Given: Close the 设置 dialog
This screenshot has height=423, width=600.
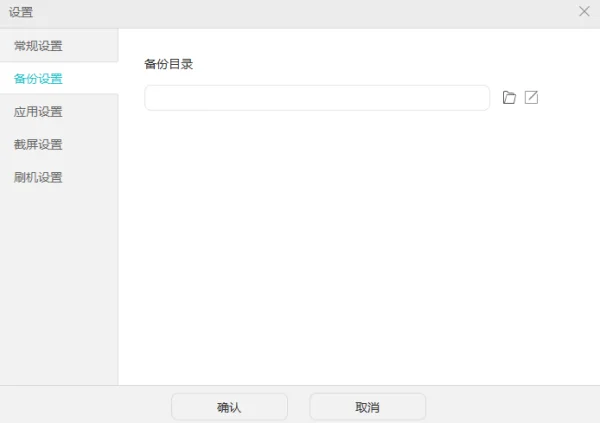Looking at the screenshot, I should pyautogui.click(x=584, y=11).
